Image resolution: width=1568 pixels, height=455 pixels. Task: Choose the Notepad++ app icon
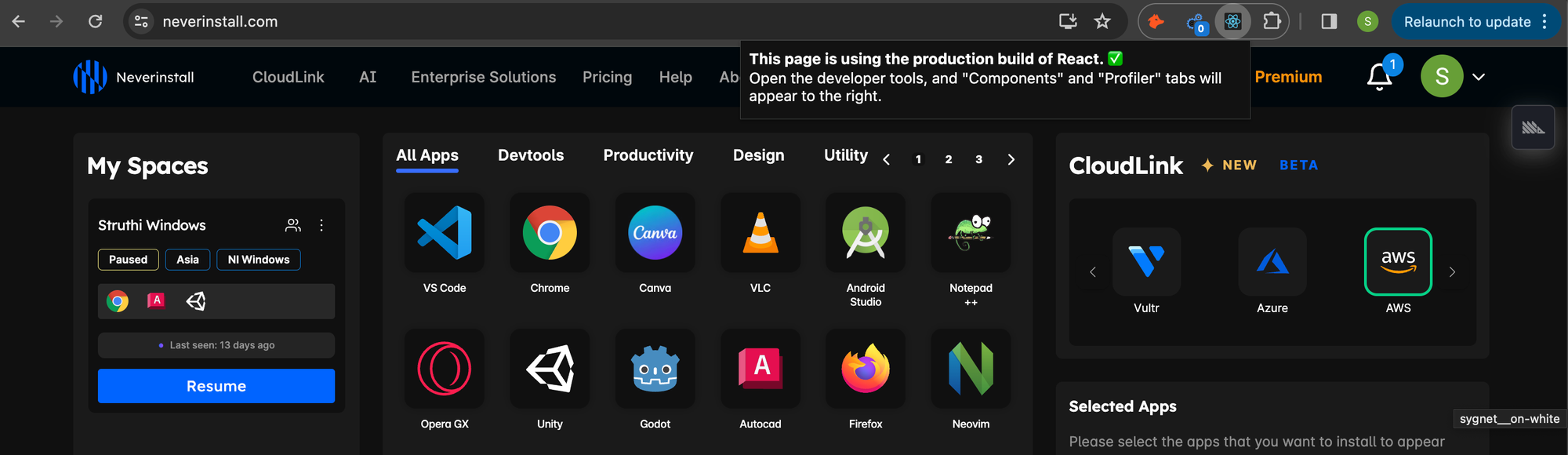(971, 233)
